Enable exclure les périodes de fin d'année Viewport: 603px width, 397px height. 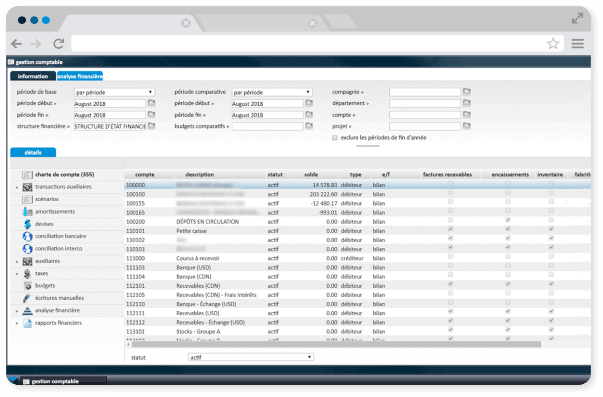(335, 138)
